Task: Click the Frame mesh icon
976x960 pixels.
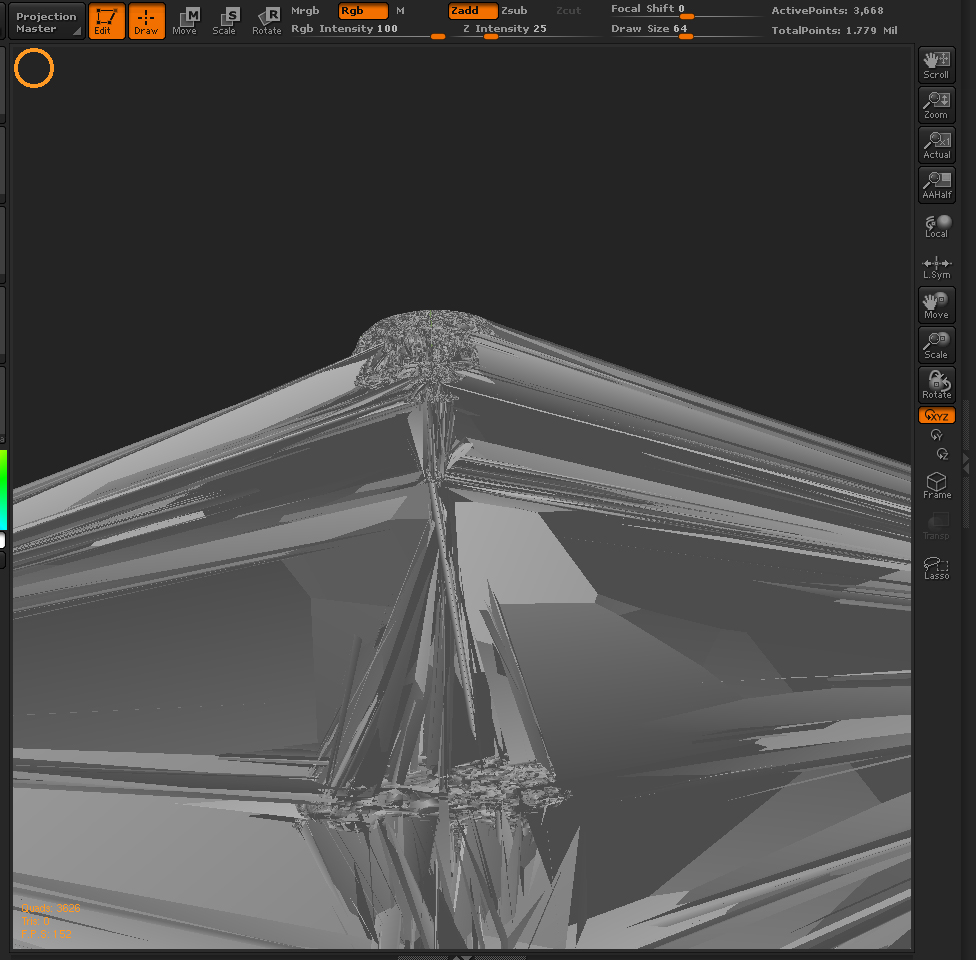Action: pyautogui.click(x=936, y=485)
